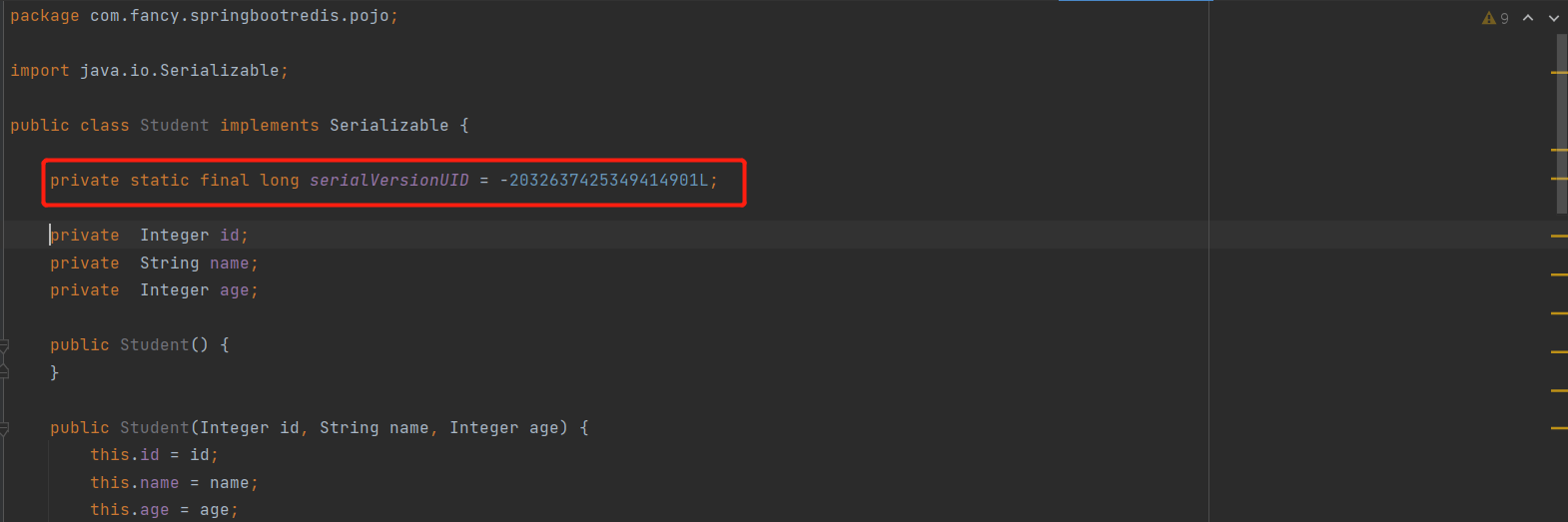Click the closing-brace fold marker of Student()
This screenshot has width=1568, height=522.
(4, 372)
